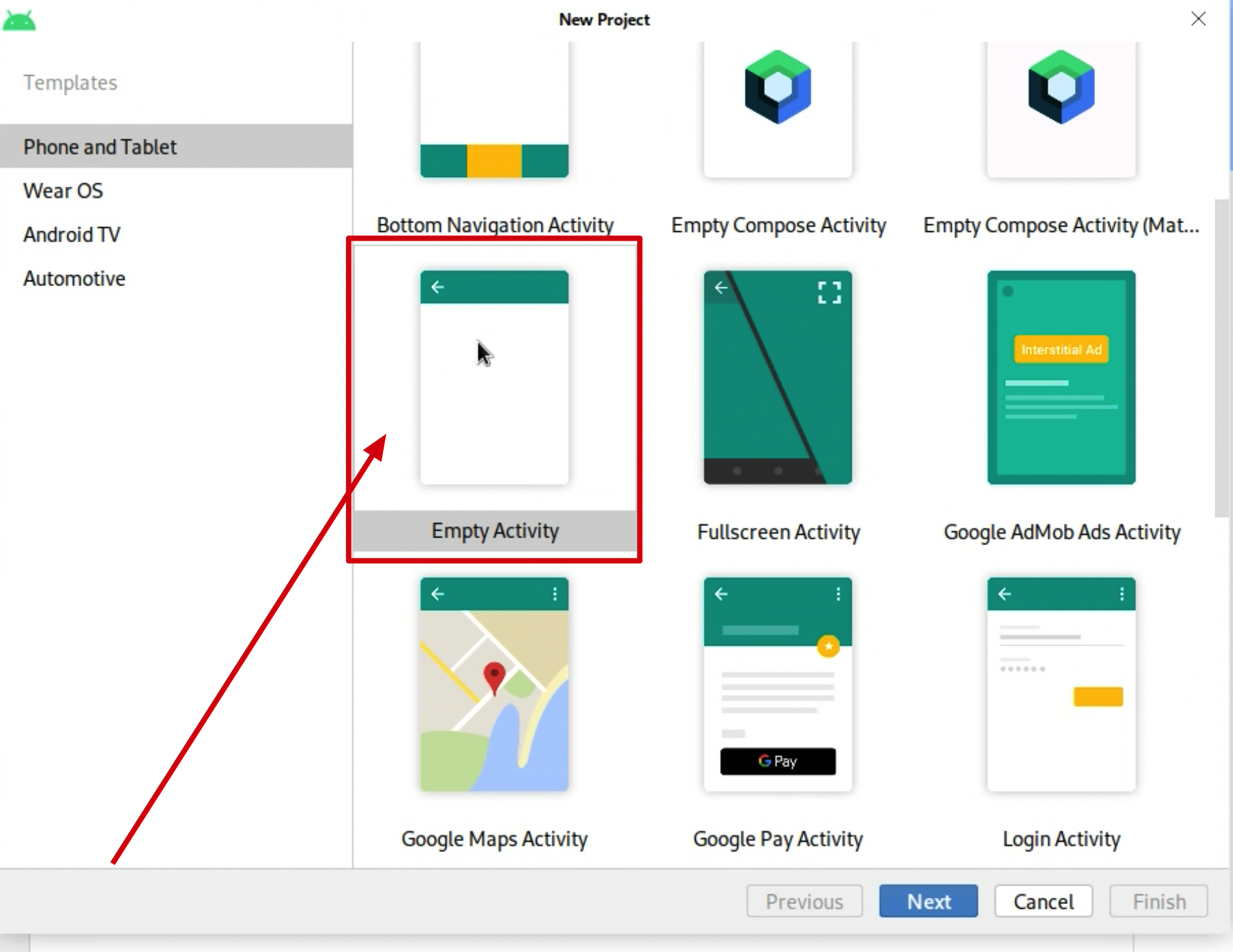Select the Empty Activity template thumbnail
1233x952 pixels.
point(494,377)
